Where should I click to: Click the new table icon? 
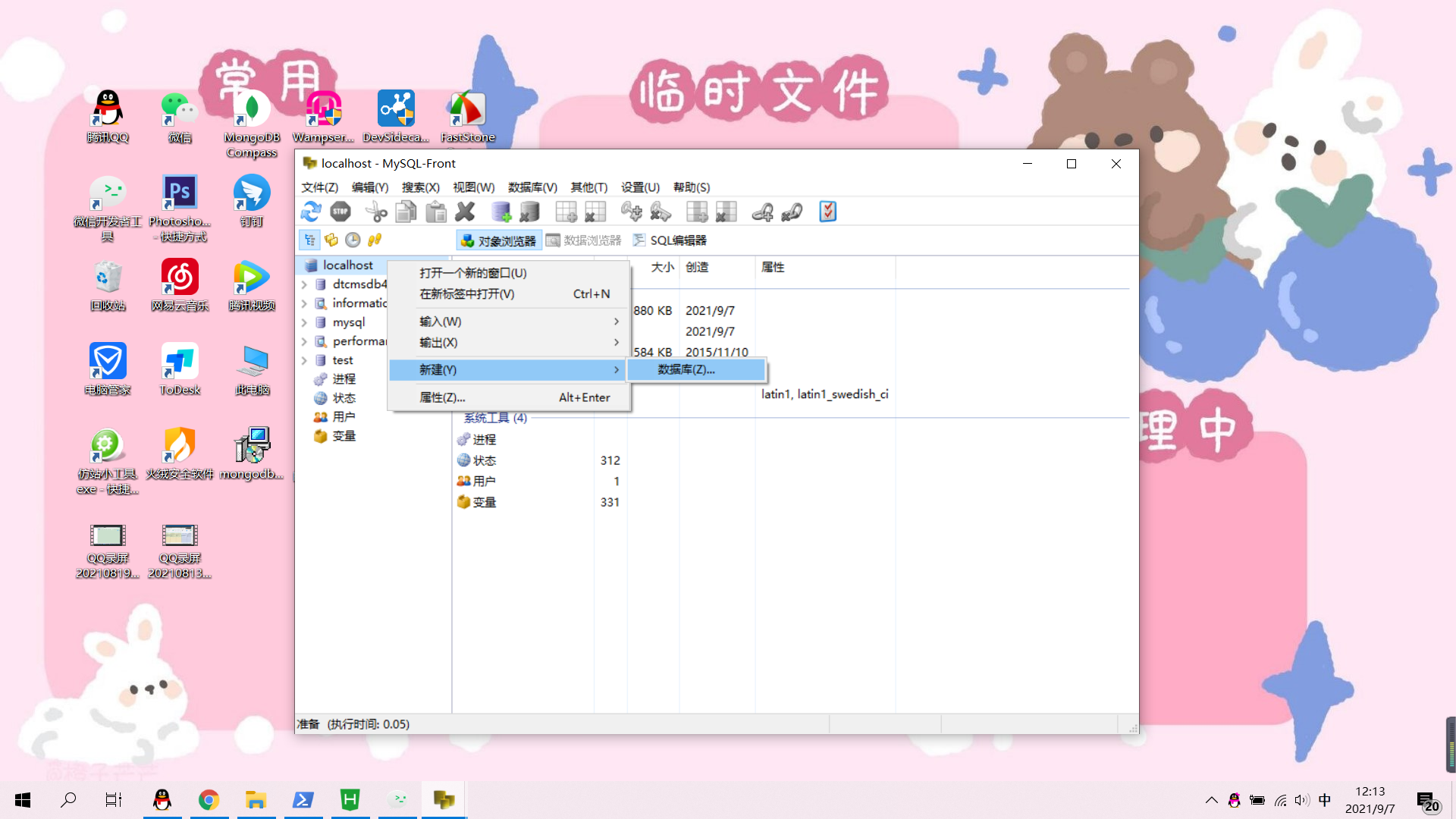point(566,212)
